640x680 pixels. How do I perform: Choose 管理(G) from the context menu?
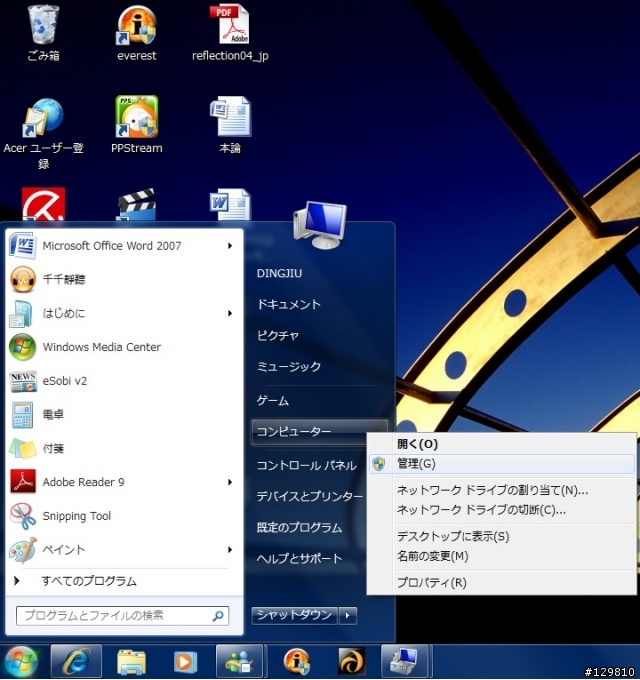pos(501,464)
